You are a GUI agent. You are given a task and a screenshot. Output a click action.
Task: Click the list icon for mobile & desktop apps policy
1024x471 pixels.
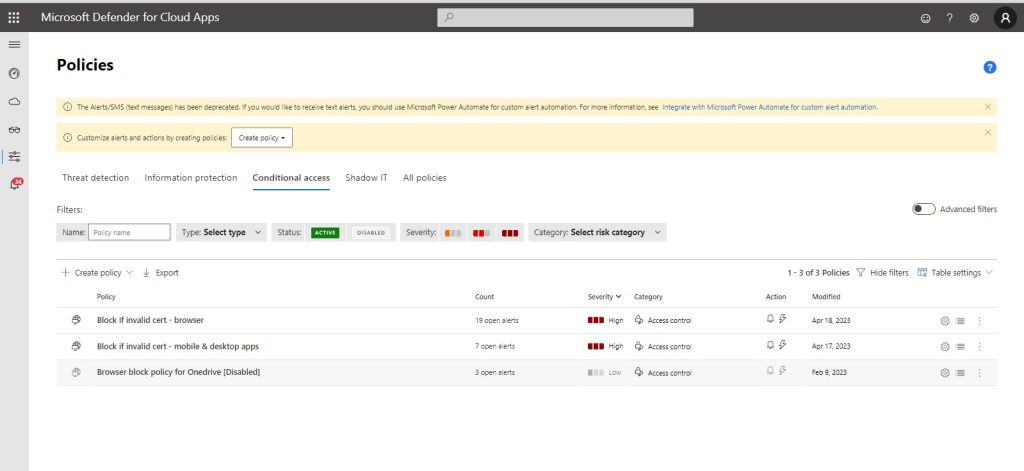[960, 347]
